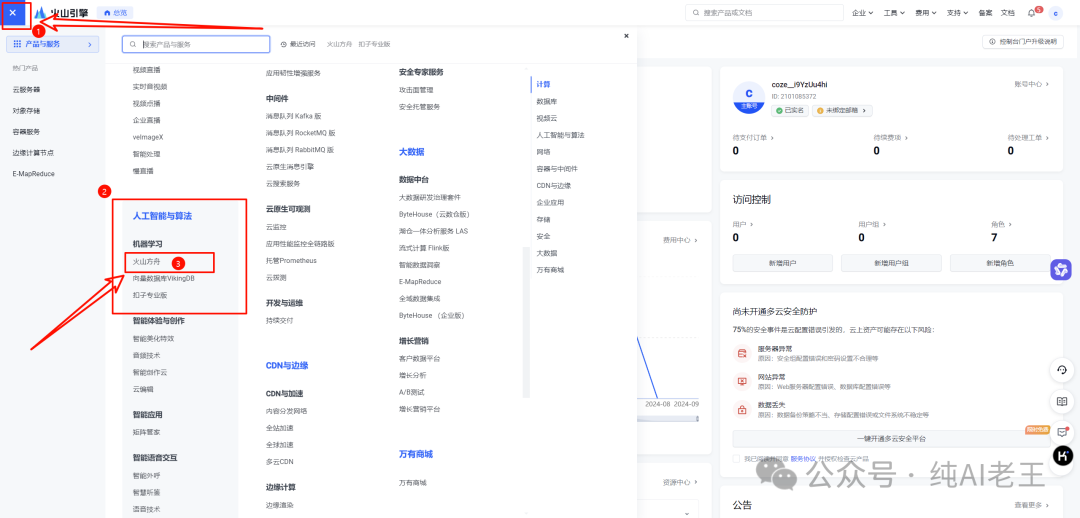Open the 服务协议 link
This screenshot has height=518, width=1080.
(802, 458)
